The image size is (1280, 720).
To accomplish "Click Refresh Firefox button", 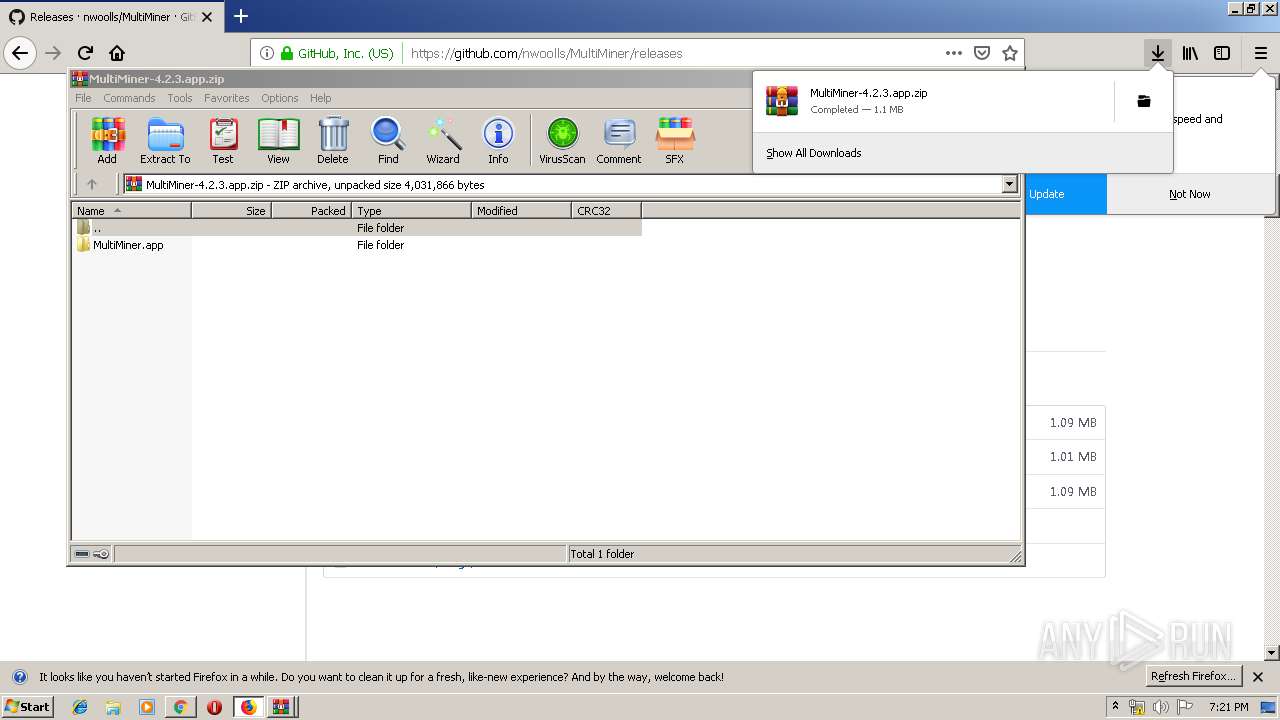I will coord(1194,676).
